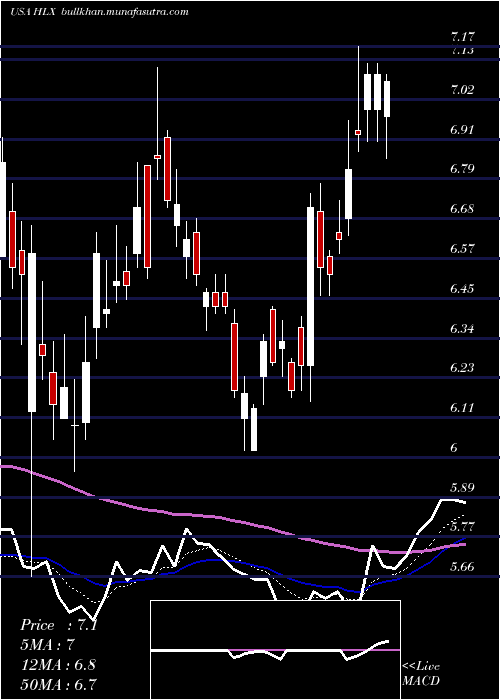Click the 6.57 price axis label
The height and width of the screenshot is (700, 500).
(x=463, y=249)
